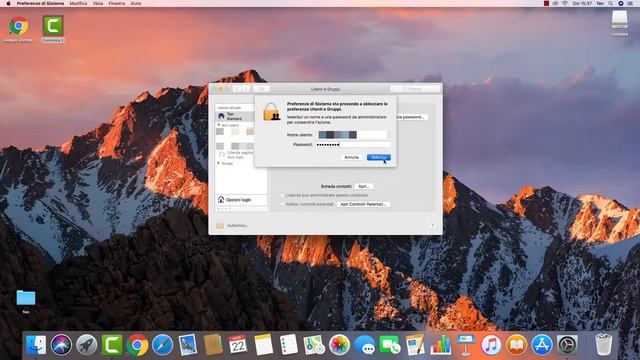Open Notes app in the Dock
Viewport: 640px width, 360px height.
click(263, 345)
